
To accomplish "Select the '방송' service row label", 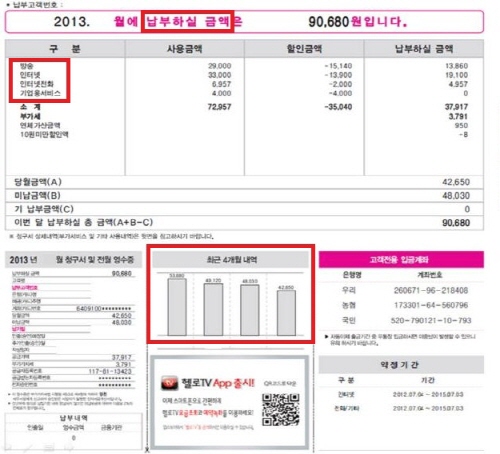I will click(26, 66).
